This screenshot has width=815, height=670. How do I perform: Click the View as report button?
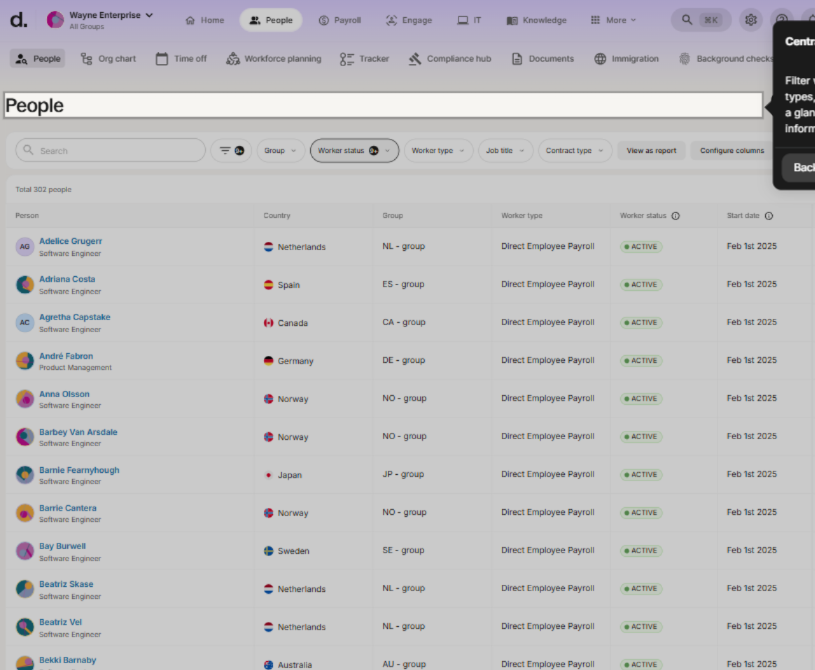click(651, 151)
